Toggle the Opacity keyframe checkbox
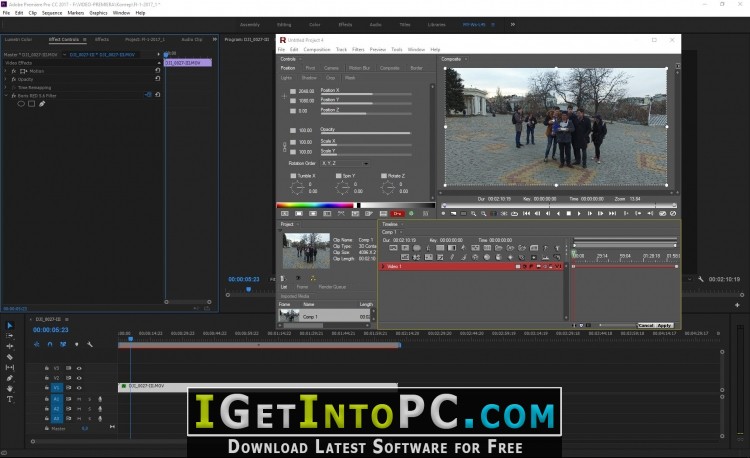 click(x=293, y=131)
